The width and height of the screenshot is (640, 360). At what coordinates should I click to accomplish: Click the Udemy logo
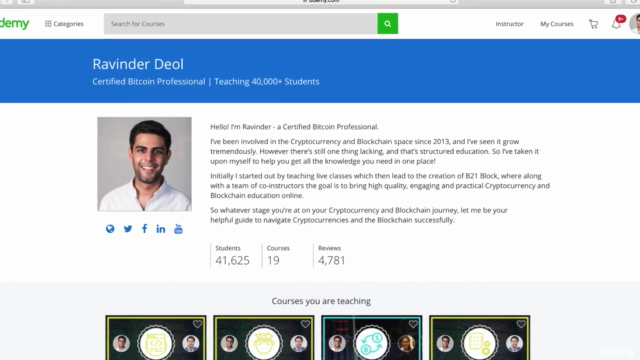pos(15,24)
